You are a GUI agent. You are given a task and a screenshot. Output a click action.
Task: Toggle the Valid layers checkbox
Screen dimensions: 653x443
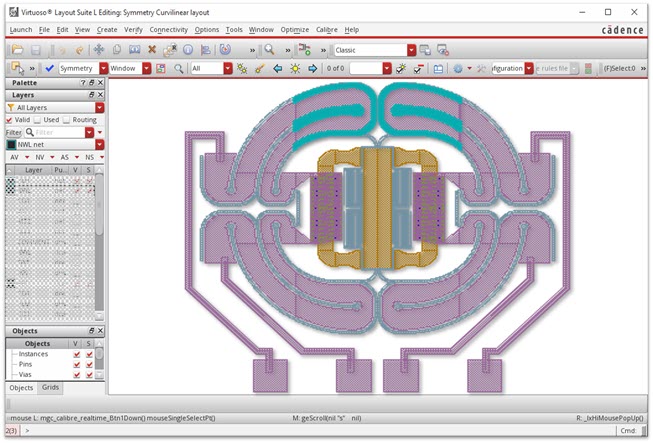[10, 119]
